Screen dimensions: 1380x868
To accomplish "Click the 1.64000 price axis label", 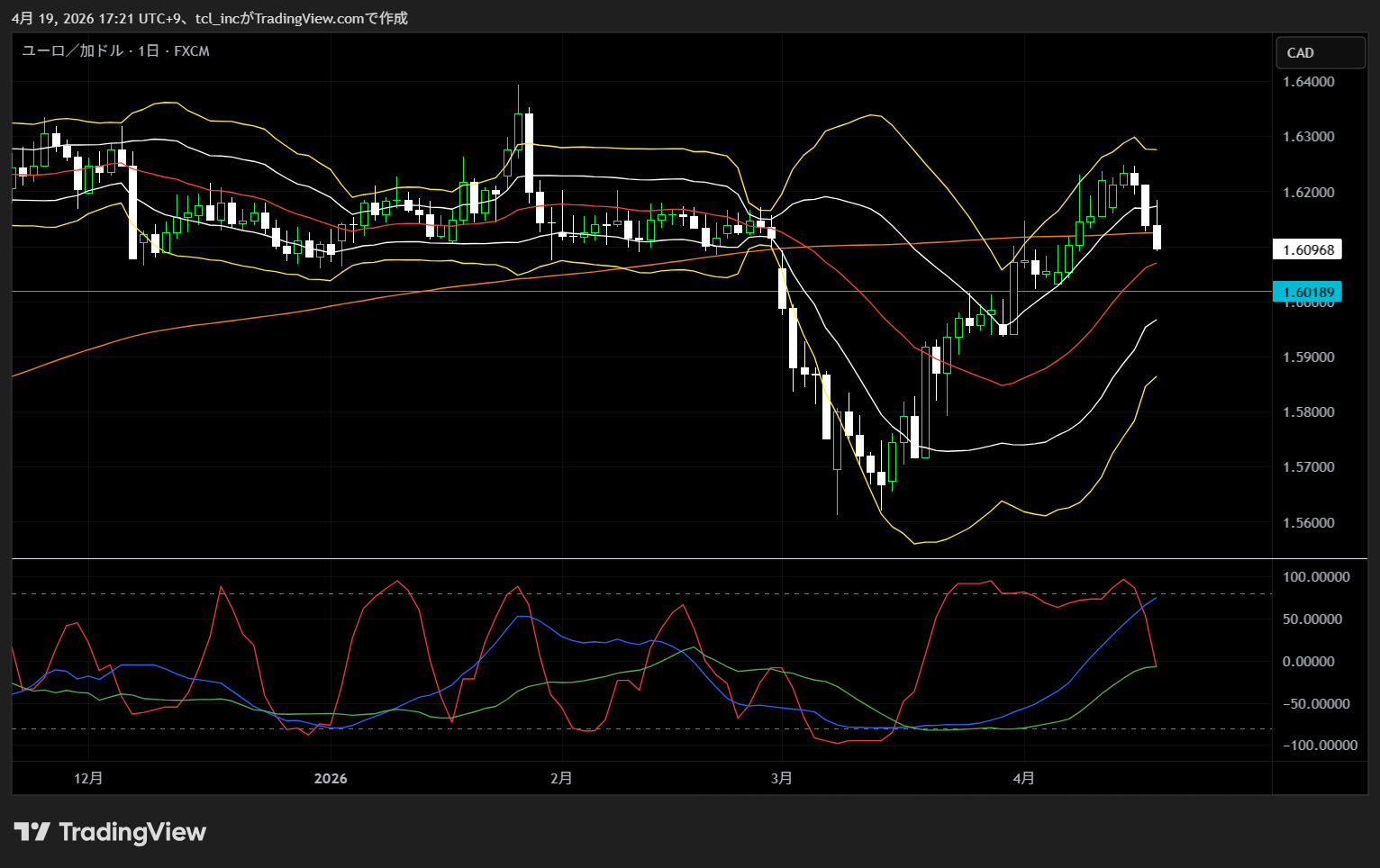I will [1308, 82].
